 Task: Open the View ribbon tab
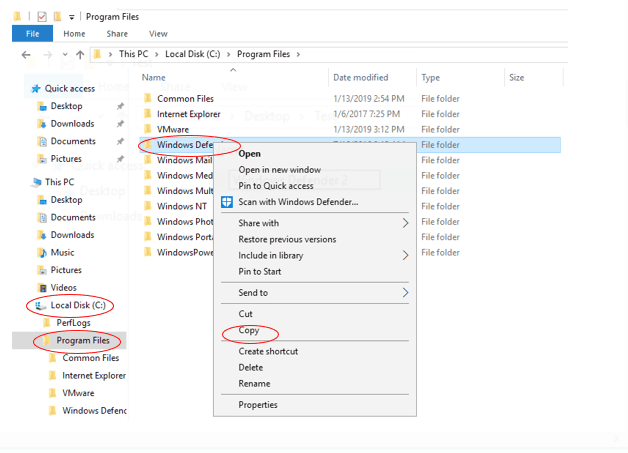click(x=158, y=34)
